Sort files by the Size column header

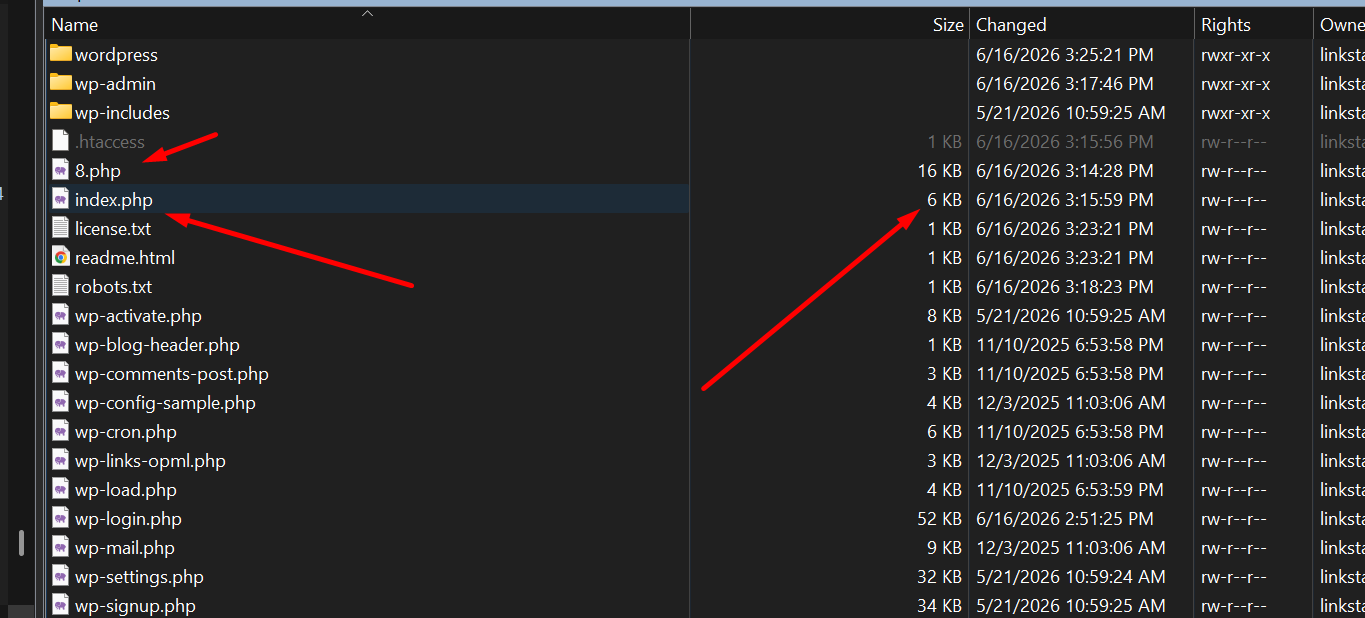pos(830,24)
